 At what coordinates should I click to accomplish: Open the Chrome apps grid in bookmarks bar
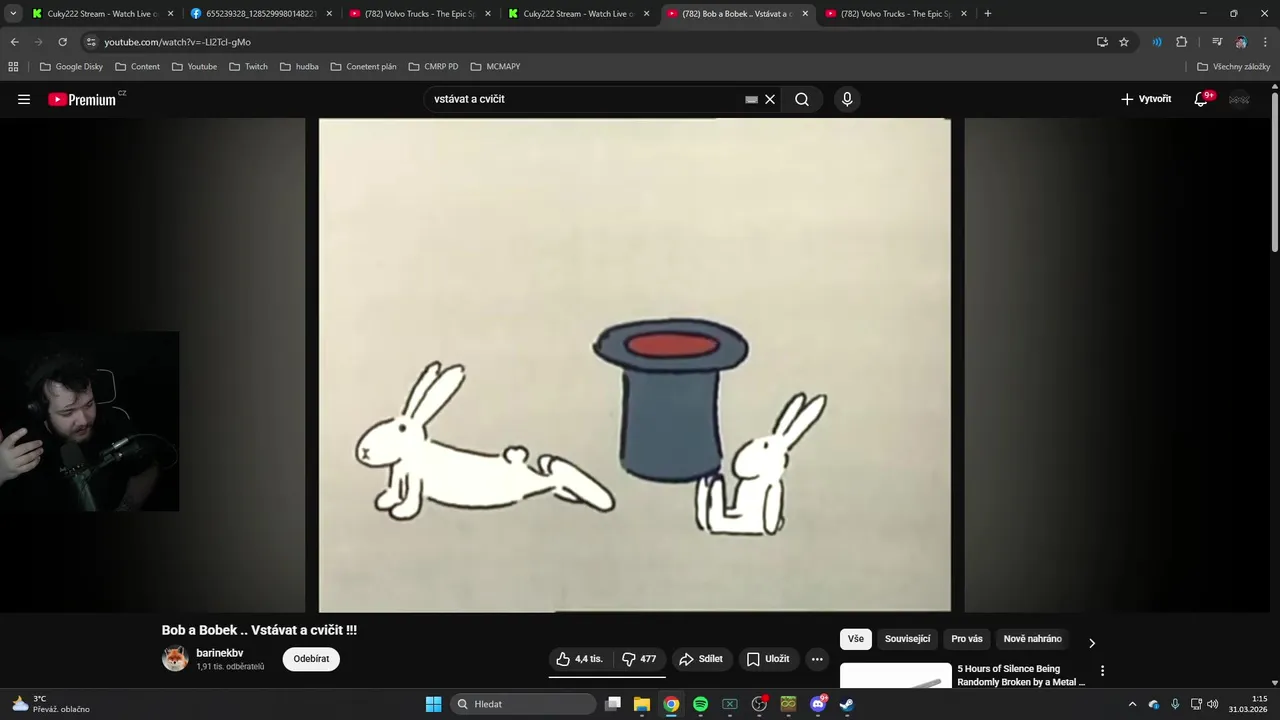click(13, 66)
